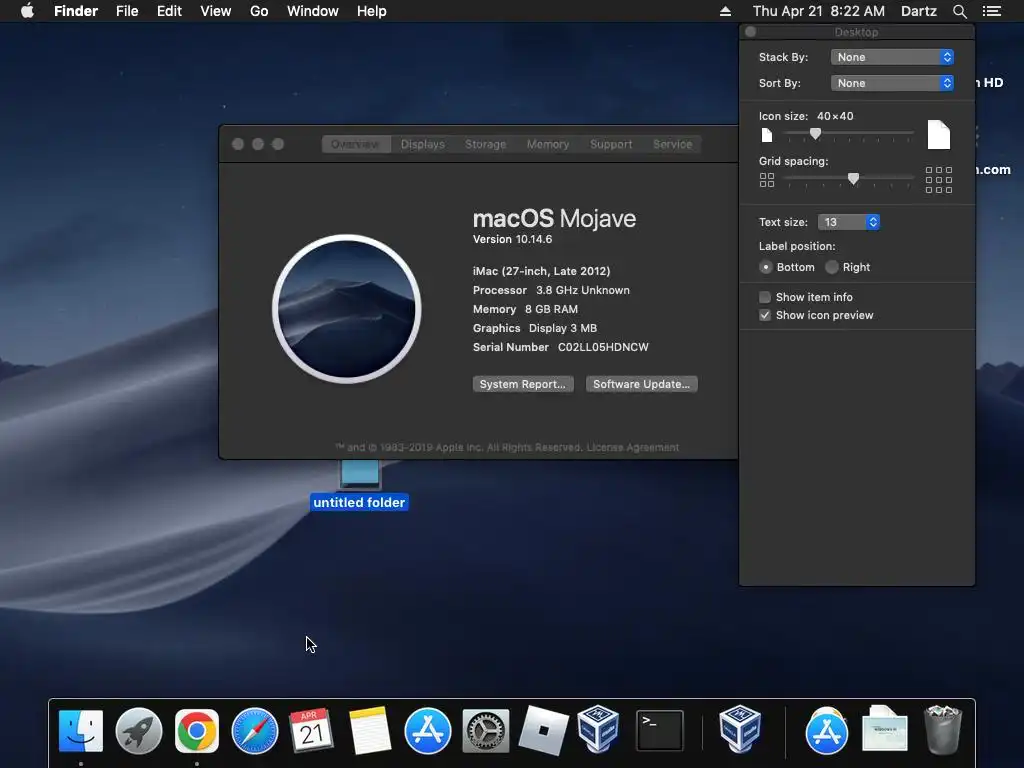The width and height of the screenshot is (1024, 768).
Task: Switch to the Memory tab
Action: tap(548, 144)
